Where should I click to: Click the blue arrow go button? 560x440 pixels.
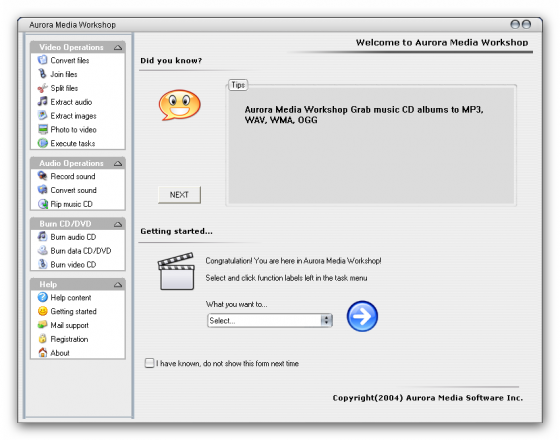(x=362, y=316)
